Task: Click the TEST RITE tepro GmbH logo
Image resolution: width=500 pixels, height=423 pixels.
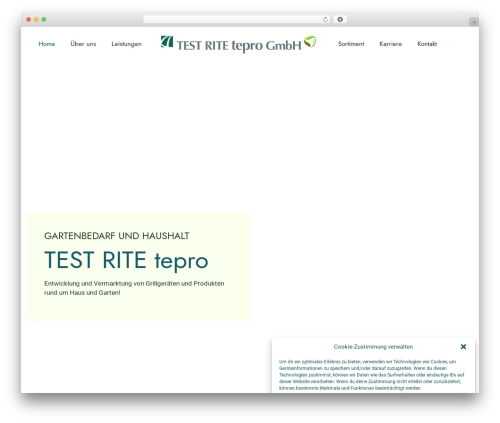Action: pyautogui.click(x=238, y=44)
